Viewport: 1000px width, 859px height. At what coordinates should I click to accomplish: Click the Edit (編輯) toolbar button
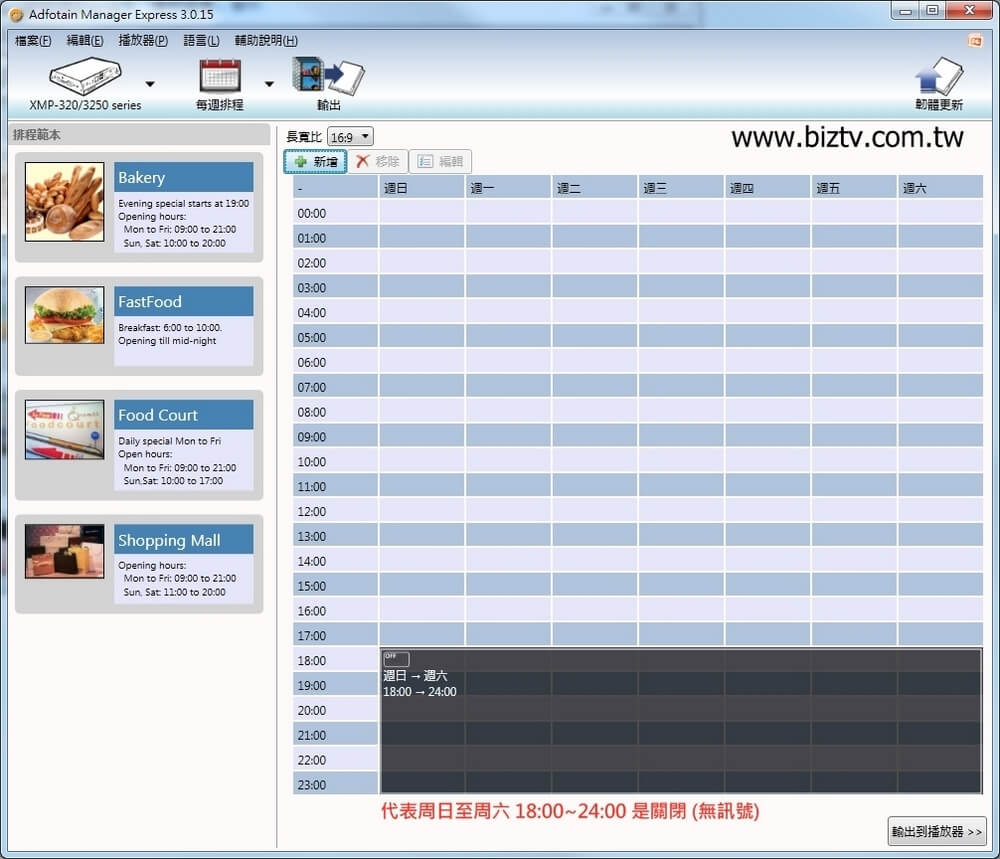[x=440, y=162]
